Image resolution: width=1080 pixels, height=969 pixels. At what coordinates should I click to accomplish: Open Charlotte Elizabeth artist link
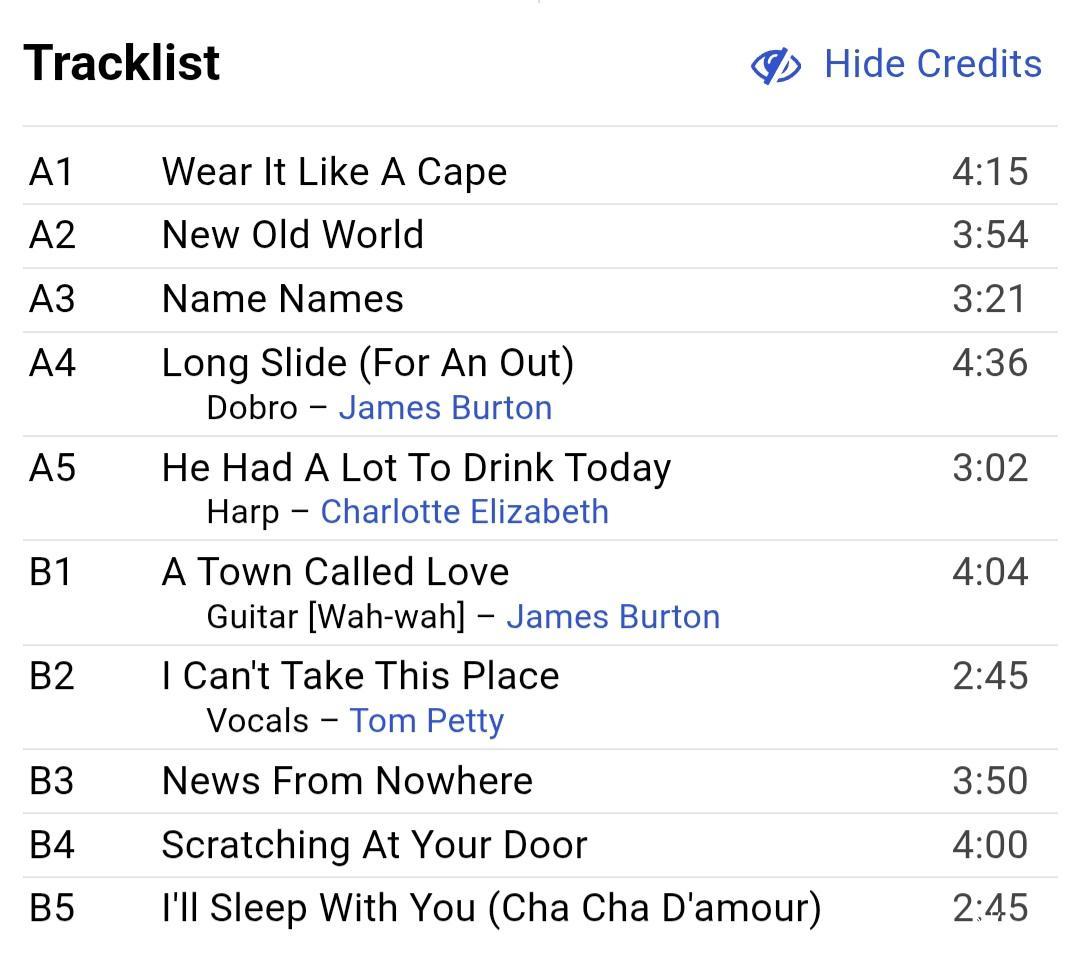[x=464, y=512]
